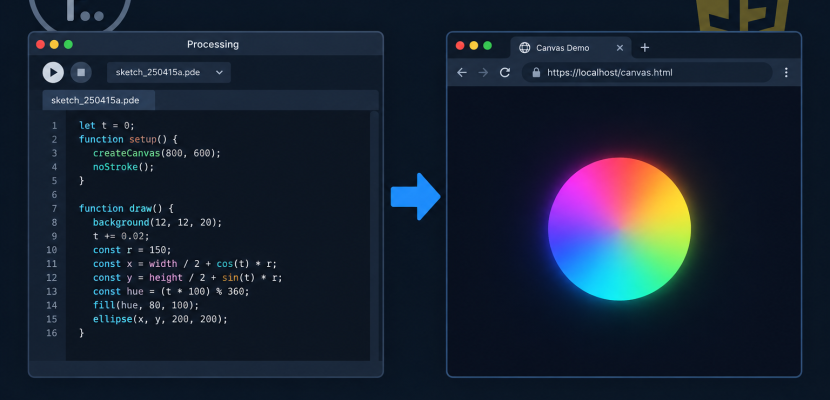Viewport: 830px width, 400px height.
Task: Minimize the Processing window with yellow button
Action: click(54, 44)
